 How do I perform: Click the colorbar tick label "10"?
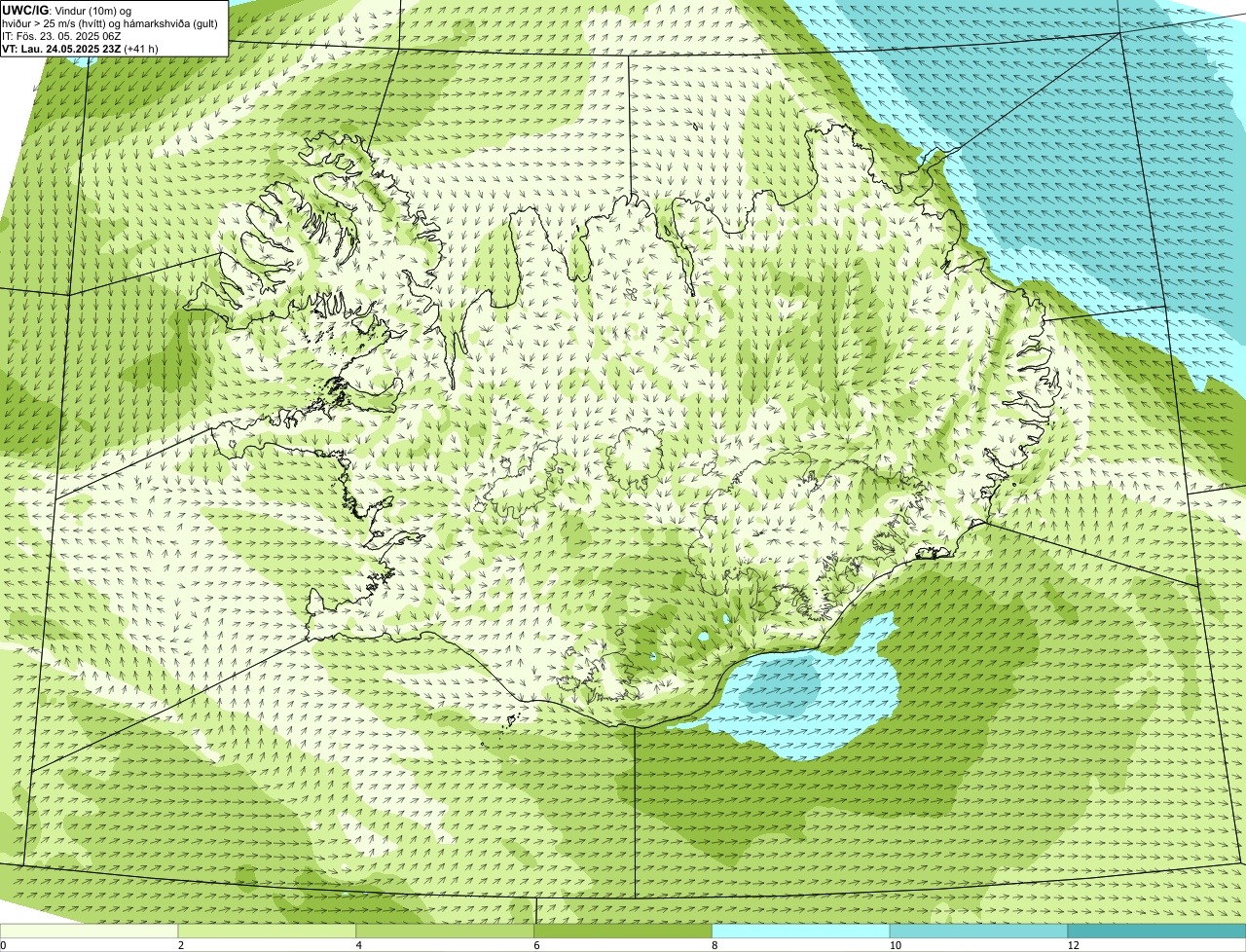pyautogui.click(x=895, y=945)
